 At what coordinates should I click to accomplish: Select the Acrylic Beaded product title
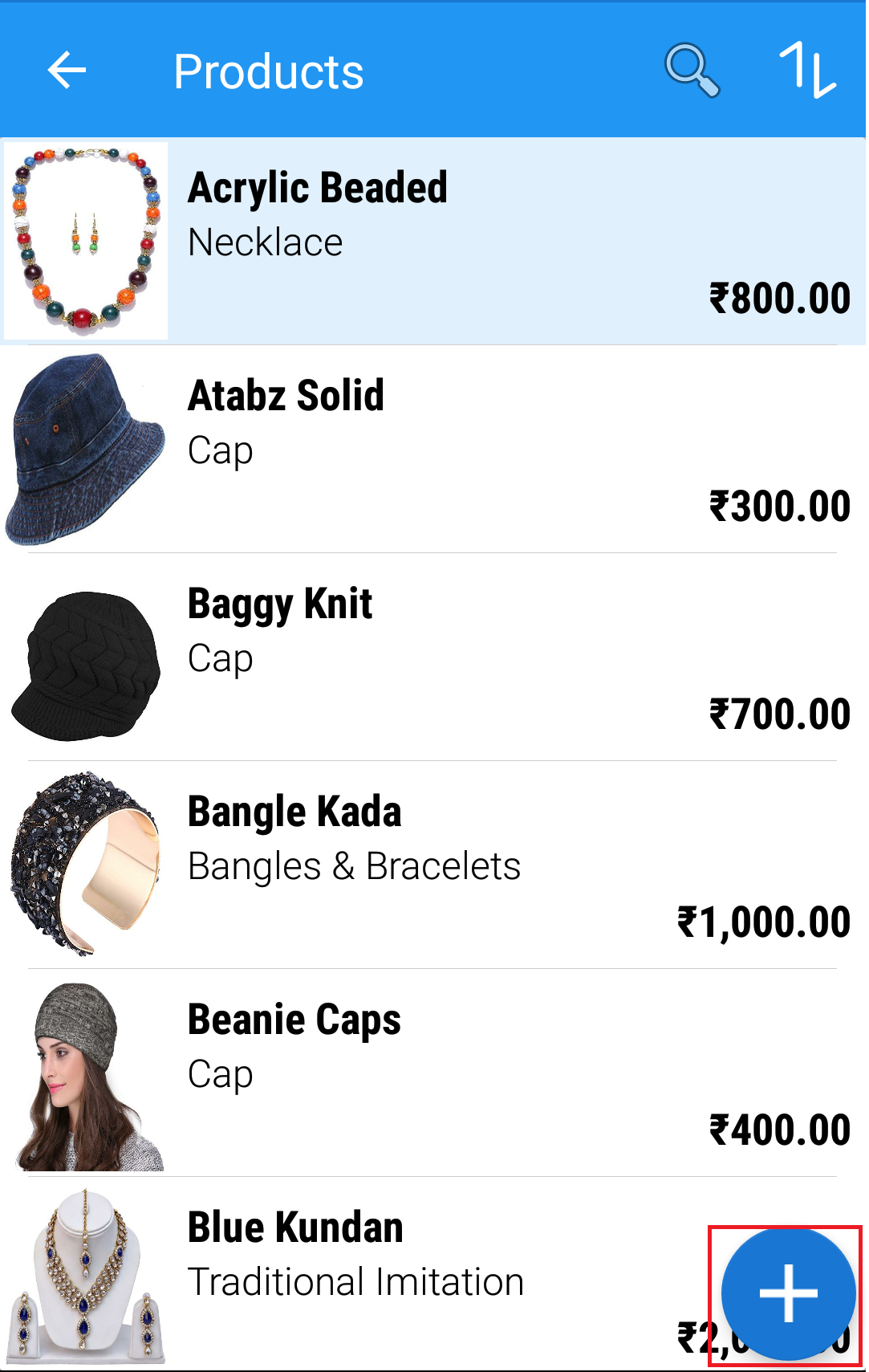point(318,189)
